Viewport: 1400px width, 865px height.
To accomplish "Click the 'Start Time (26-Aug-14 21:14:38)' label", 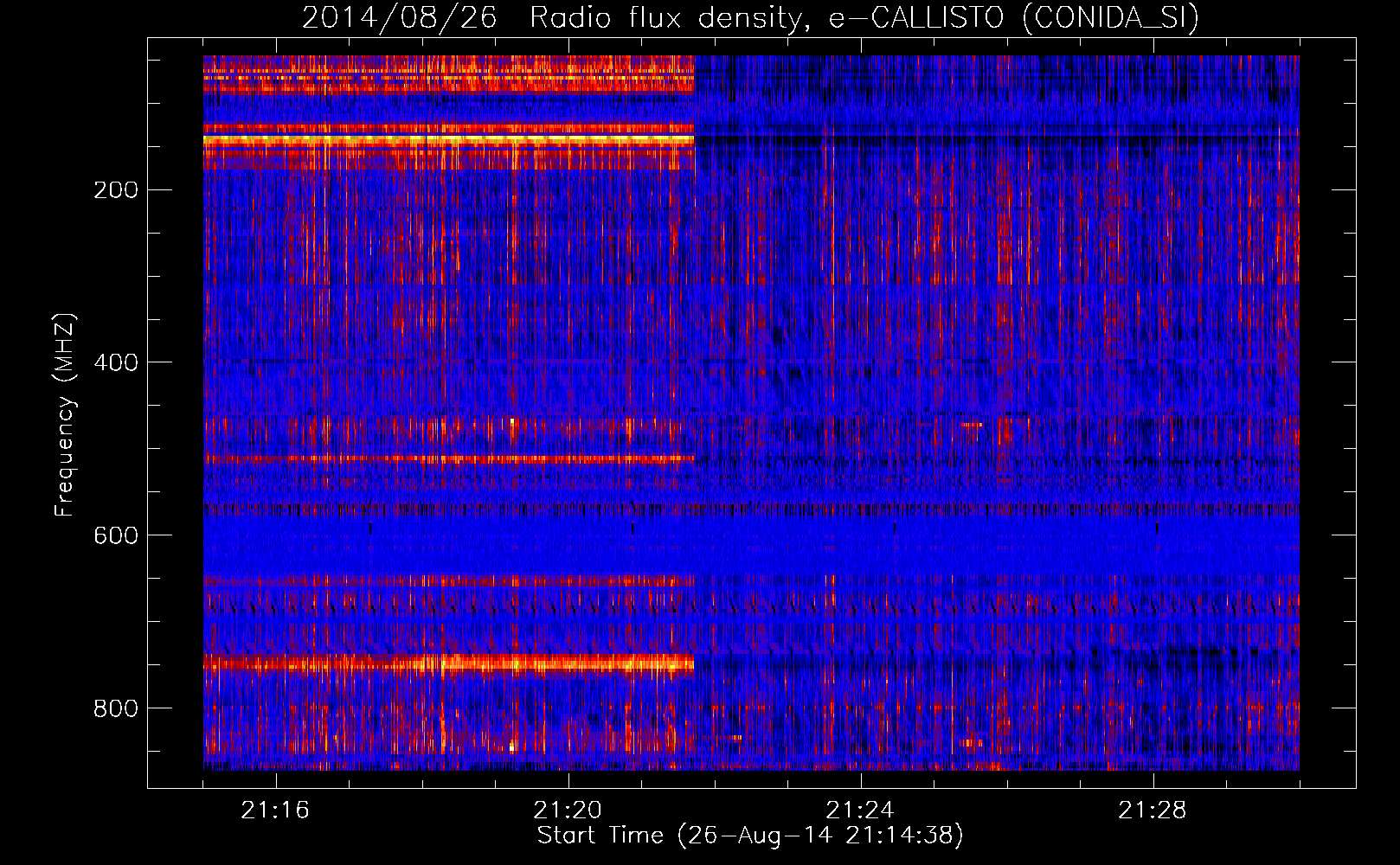I will click(x=750, y=836).
